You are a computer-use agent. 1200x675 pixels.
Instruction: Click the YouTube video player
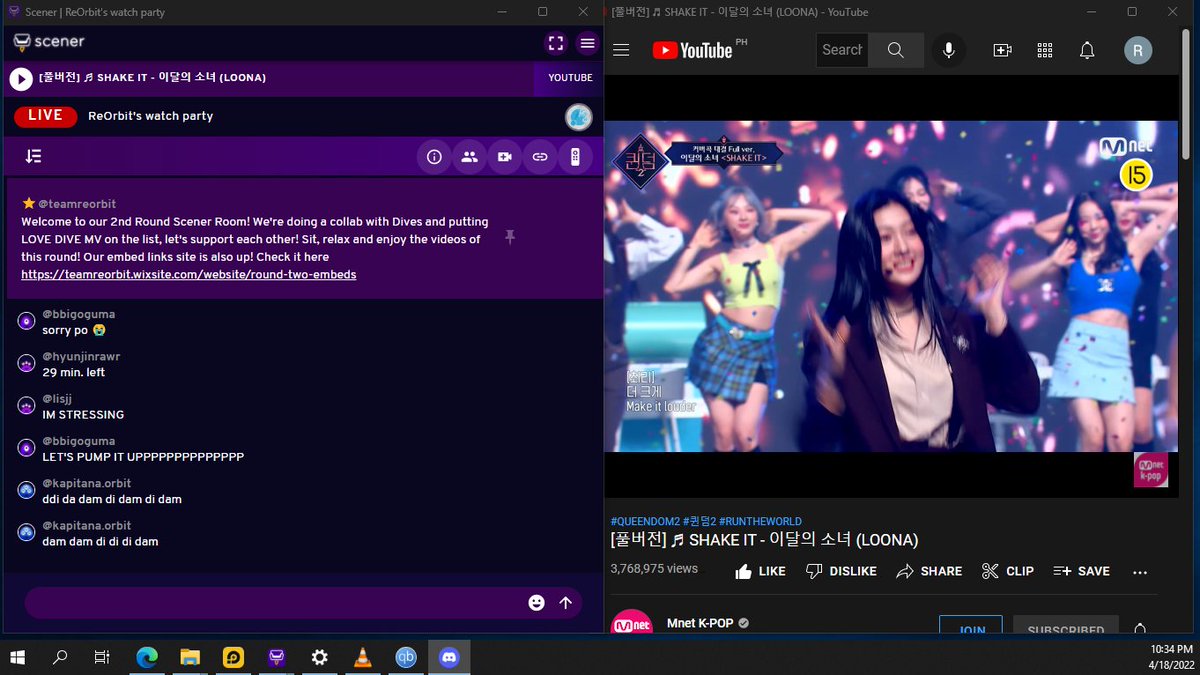click(891, 286)
